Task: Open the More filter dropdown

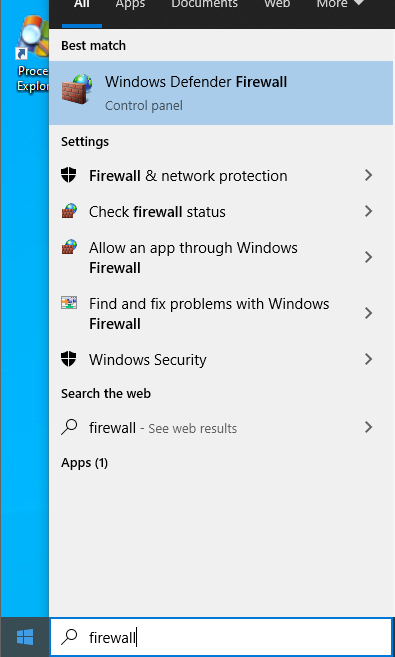Action: point(340,4)
